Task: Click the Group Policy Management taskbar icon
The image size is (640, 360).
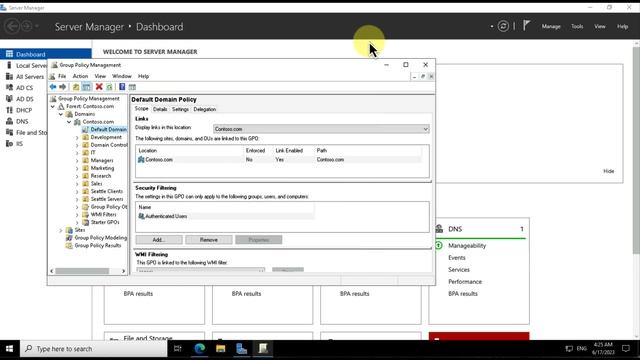Action: tap(263, 349)
